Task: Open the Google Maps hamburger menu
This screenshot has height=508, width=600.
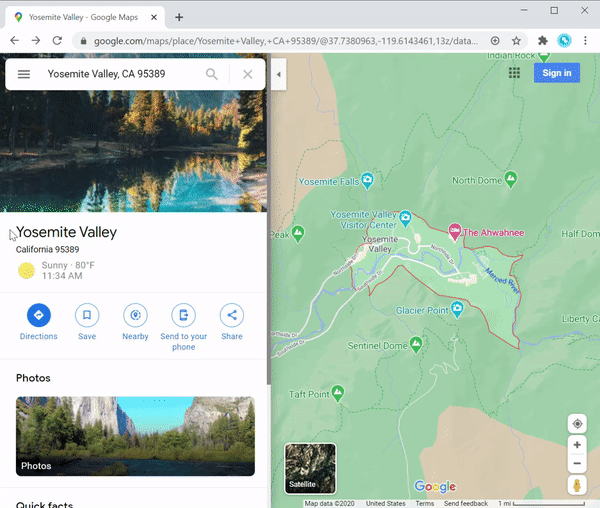Action: pos(24,74)
